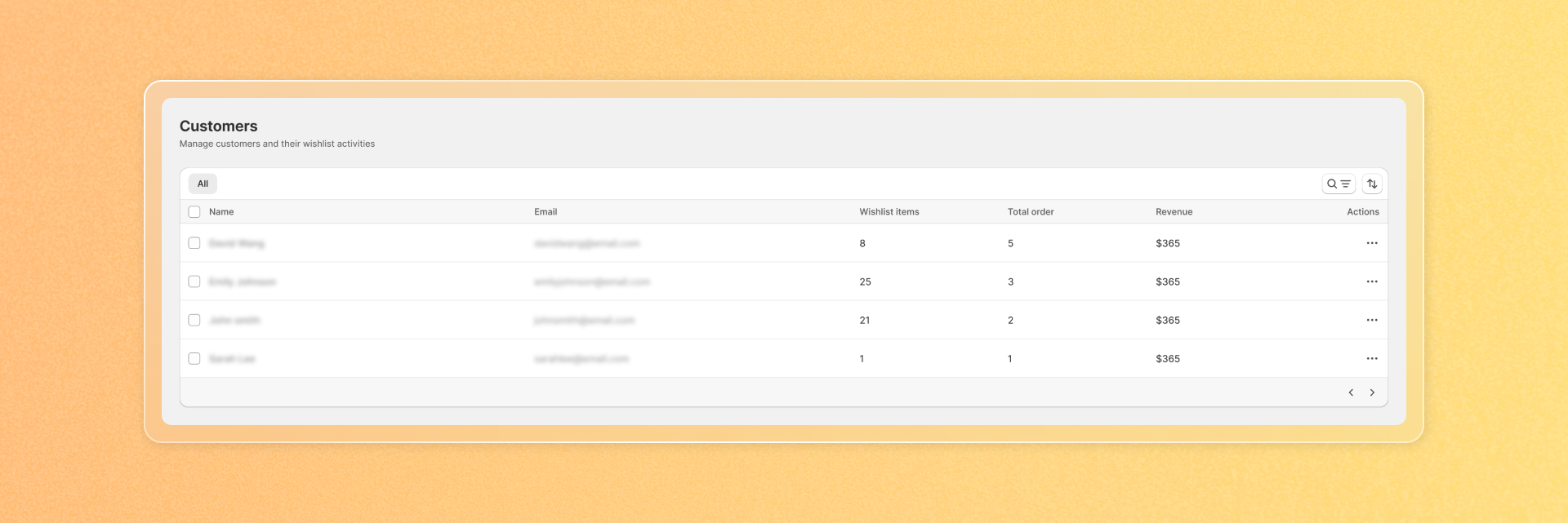Image resolution: width=1568 pixels, height=523 pixels.
Task: Click the wishlist items value 1 in last row
Action: [862, 358]
